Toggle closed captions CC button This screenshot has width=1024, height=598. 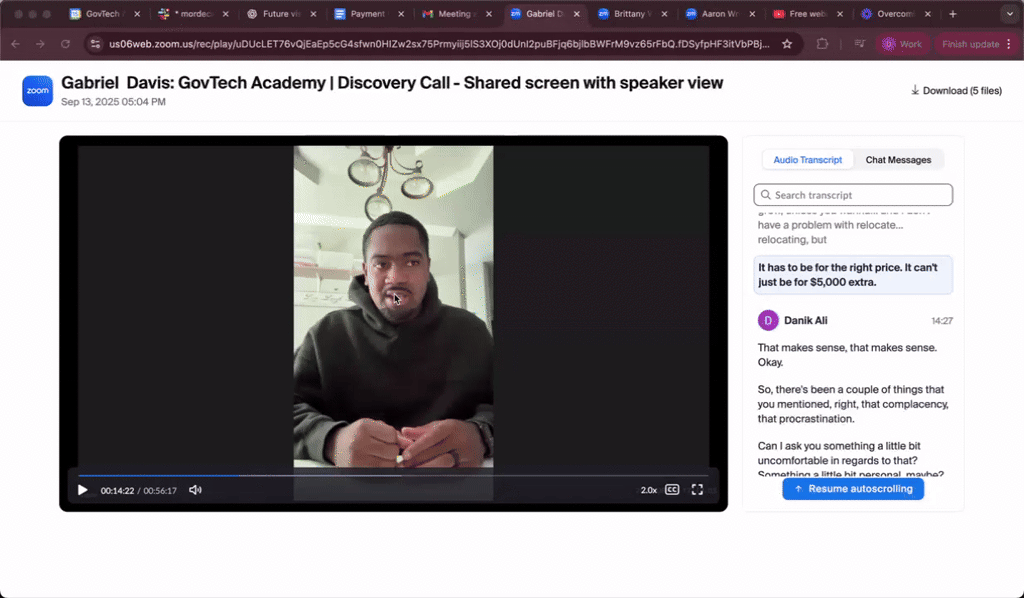672,490
